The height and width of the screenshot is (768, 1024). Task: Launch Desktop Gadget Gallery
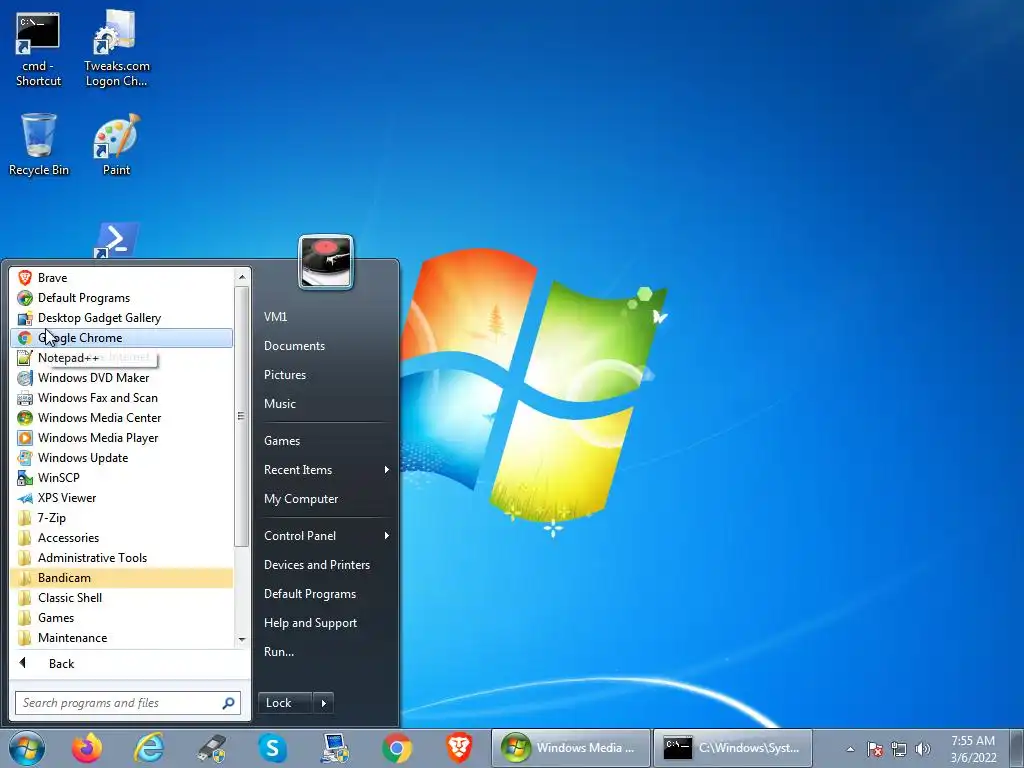click(121, 318)
